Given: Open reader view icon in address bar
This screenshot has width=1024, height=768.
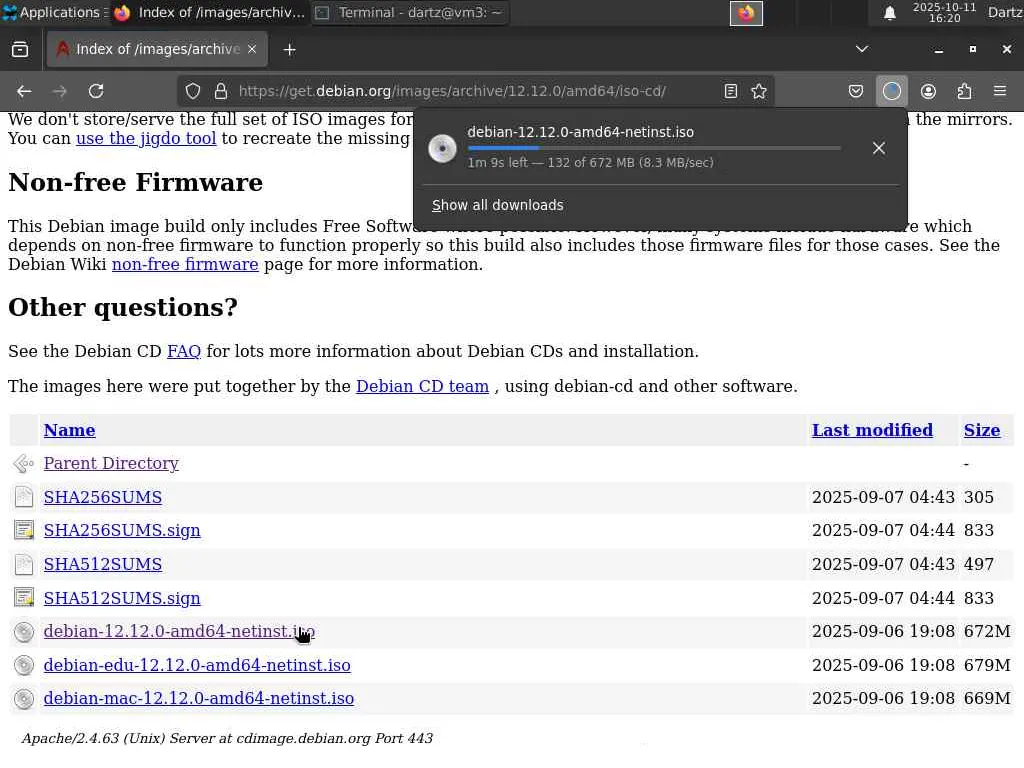Looking at the screenshot, I should (731, 91).
